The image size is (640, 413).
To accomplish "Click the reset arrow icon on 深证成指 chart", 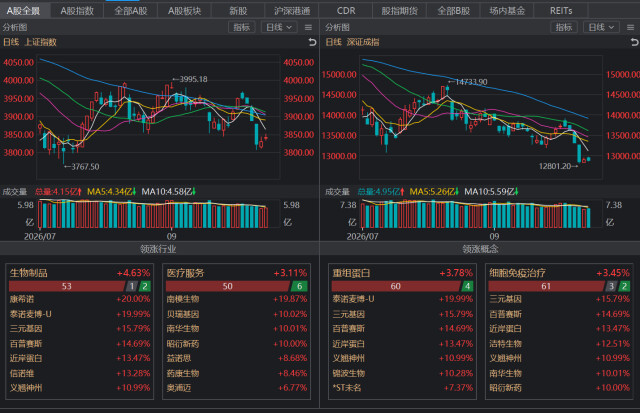I will pyautogui.click(x=634, y=42).
